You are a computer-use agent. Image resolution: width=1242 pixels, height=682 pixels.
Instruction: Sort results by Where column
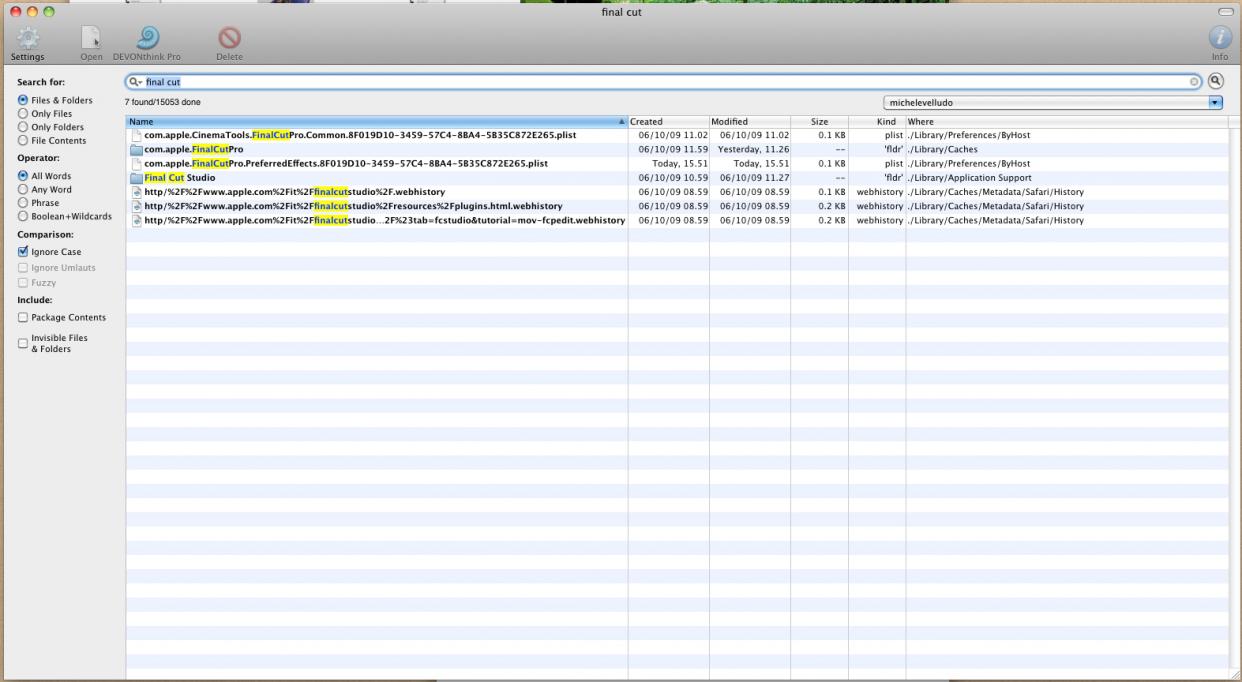point(1067,122)
